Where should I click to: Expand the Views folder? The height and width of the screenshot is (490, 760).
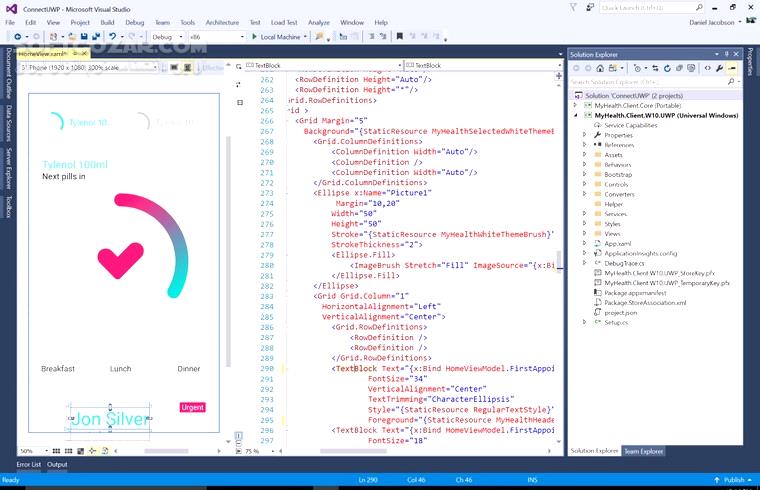(x=585, y=233)
